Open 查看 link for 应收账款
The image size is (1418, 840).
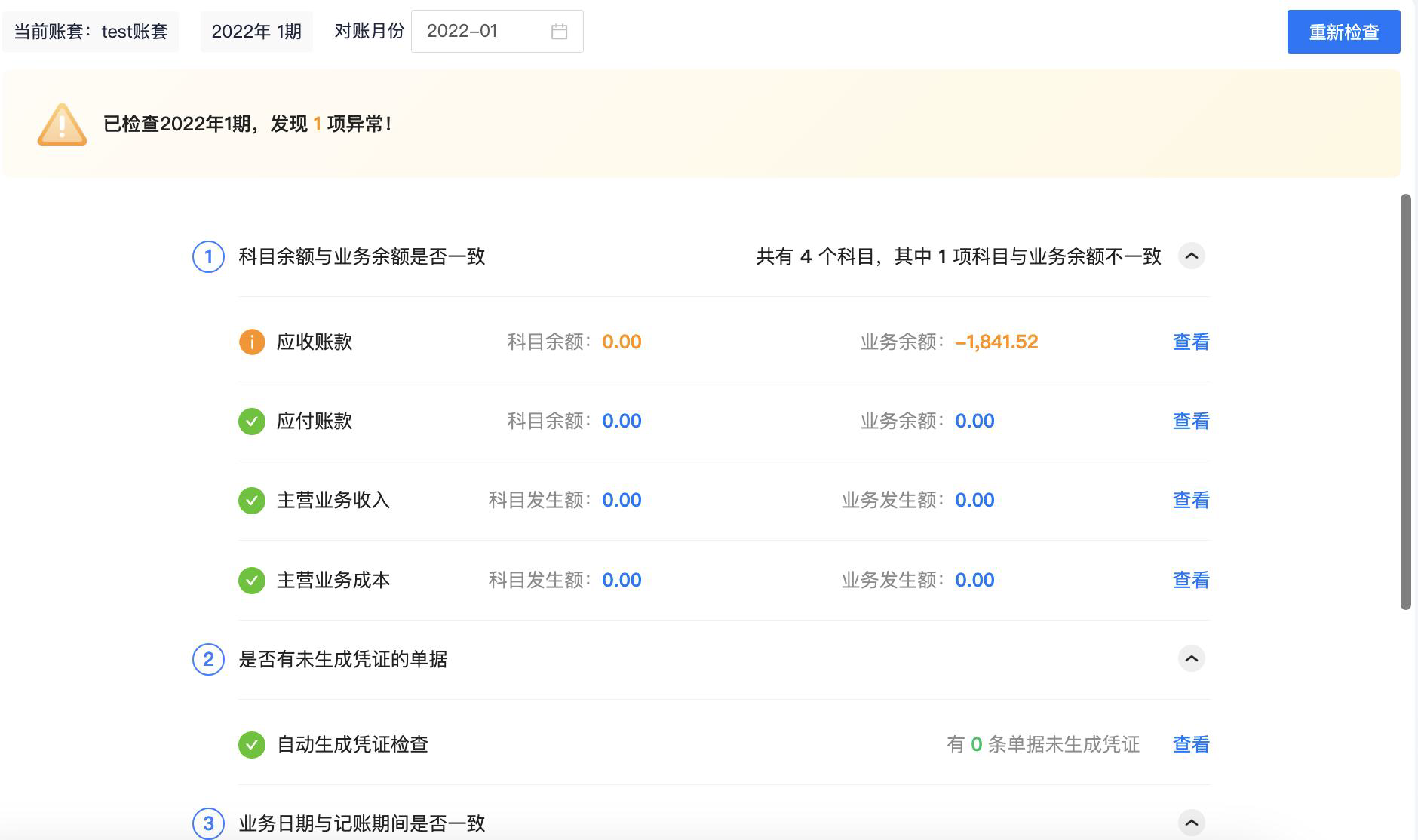[1190, 342]
